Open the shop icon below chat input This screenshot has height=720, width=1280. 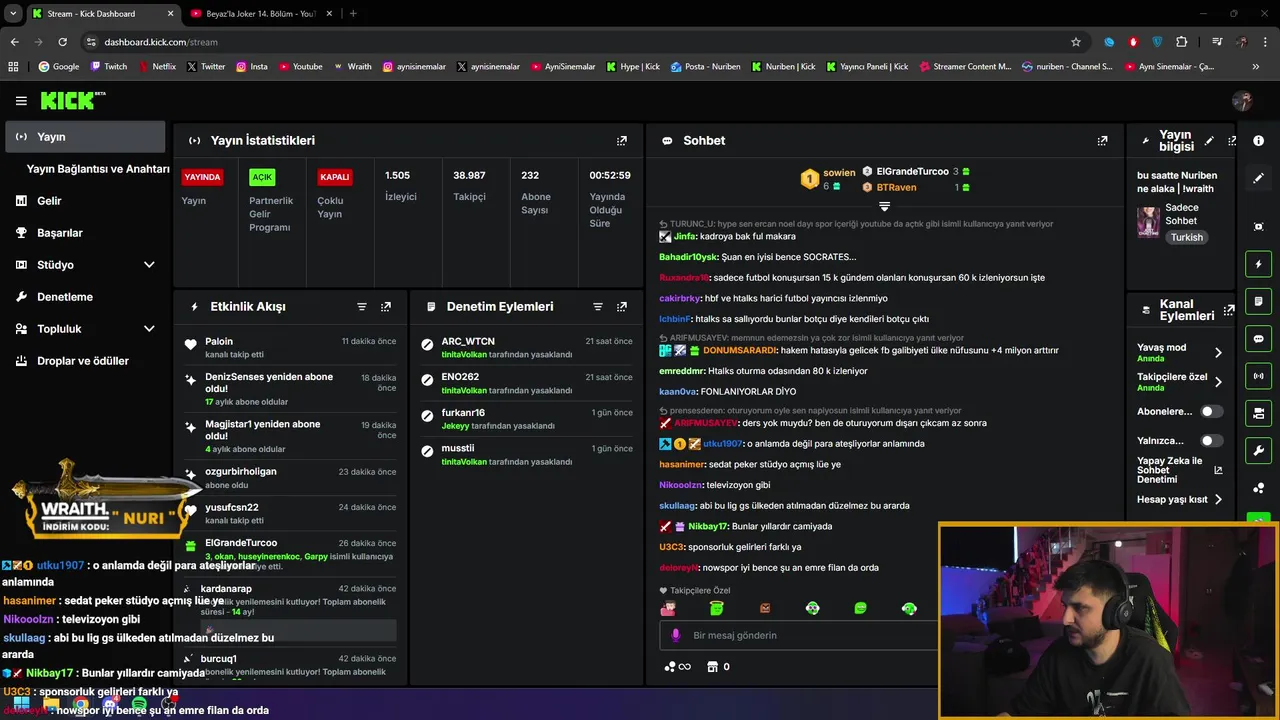pos(712,667)
